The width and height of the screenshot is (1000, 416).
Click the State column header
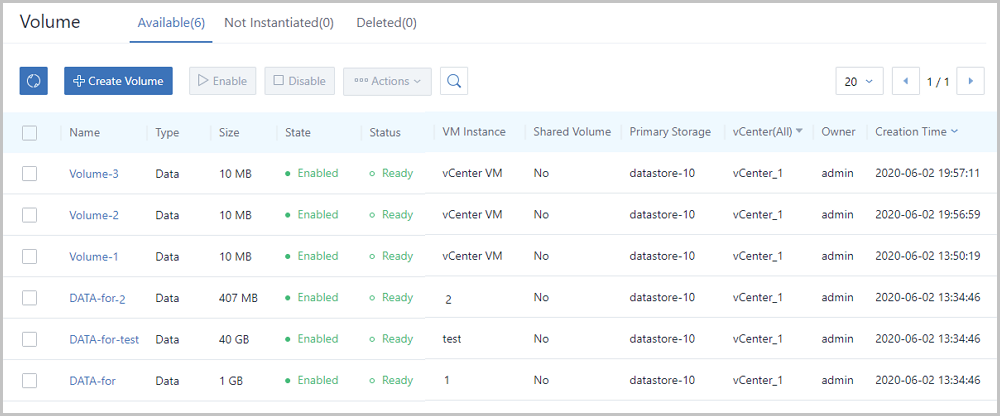298,133
